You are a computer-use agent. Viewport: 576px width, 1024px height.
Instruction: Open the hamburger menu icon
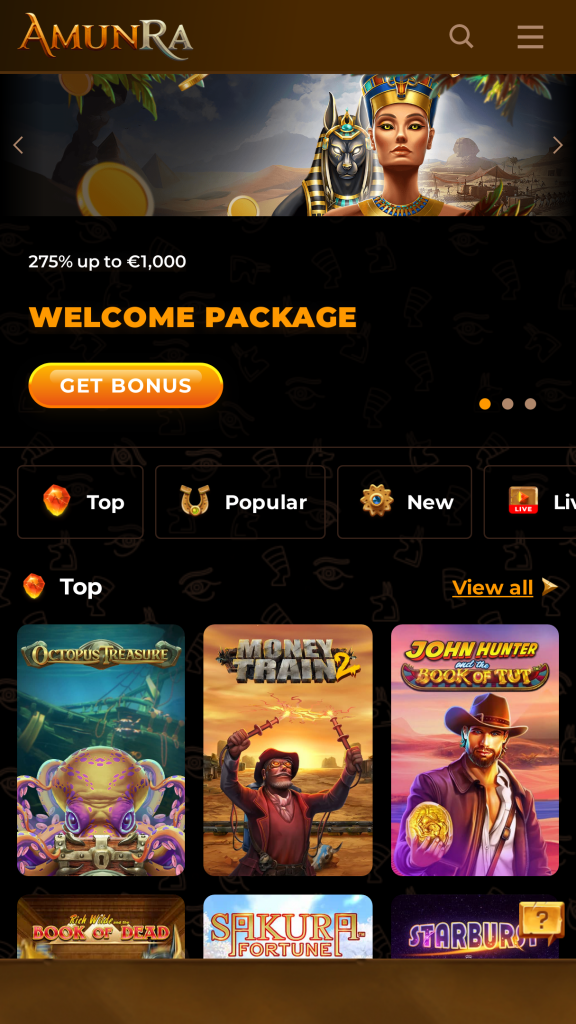[x=530, y=37]
